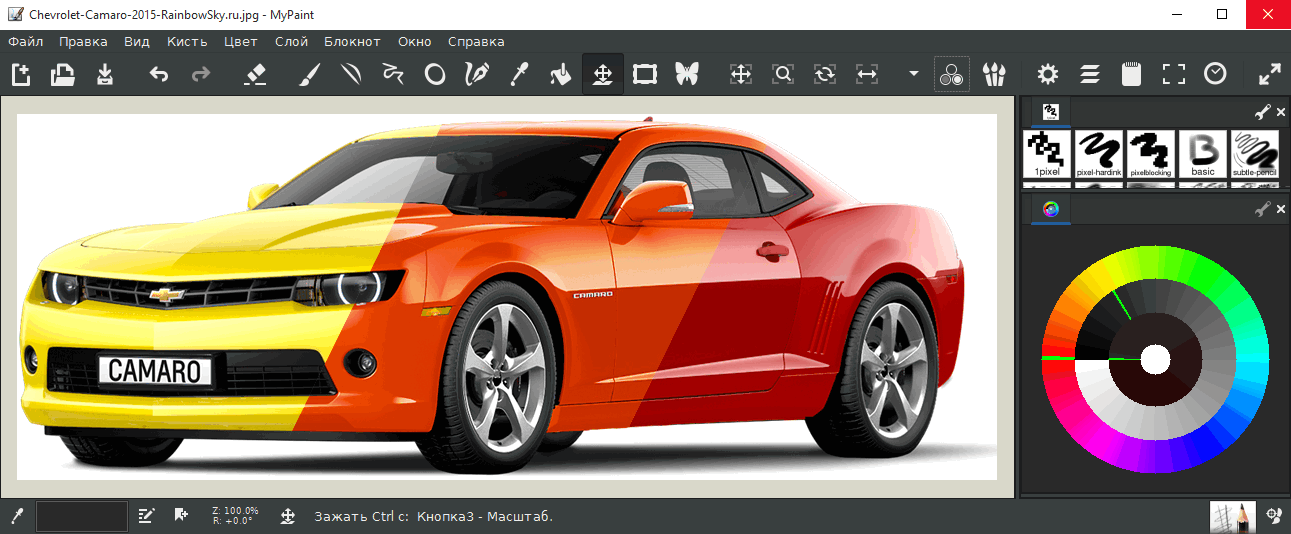The height and width of the screenshot is (534, 1291).
Task: Click the move-layer mode icon in status bar
Action: click(x=287, y=516)
